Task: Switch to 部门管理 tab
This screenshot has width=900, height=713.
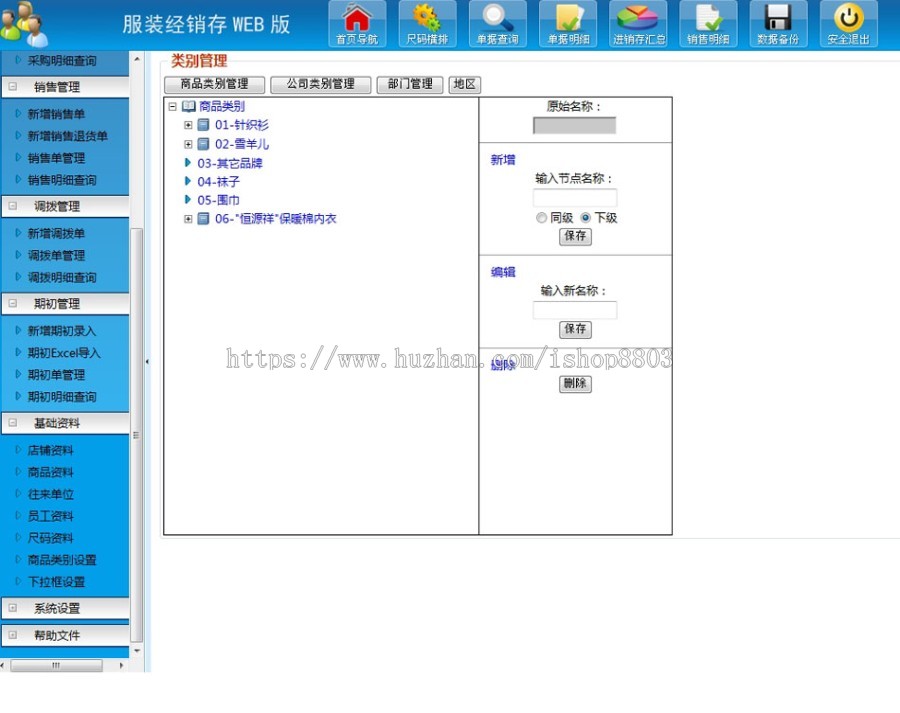Action: (410, 84)
